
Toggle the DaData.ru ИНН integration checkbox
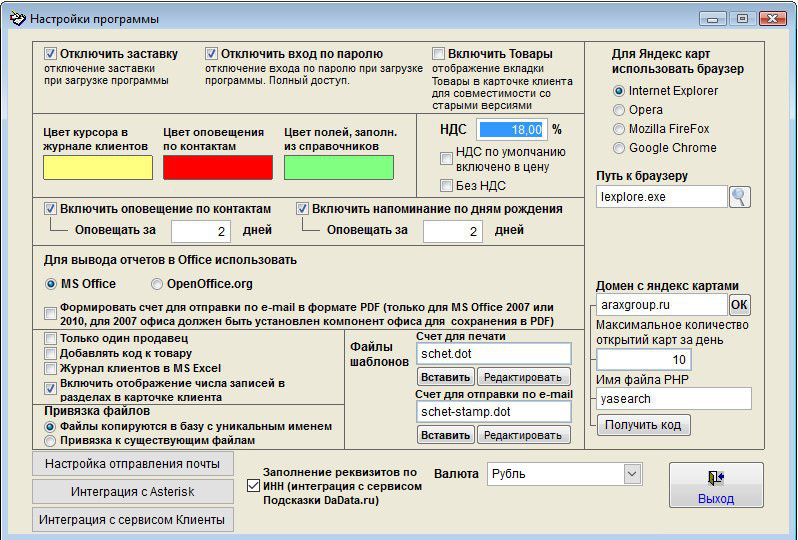click(253, 486)
